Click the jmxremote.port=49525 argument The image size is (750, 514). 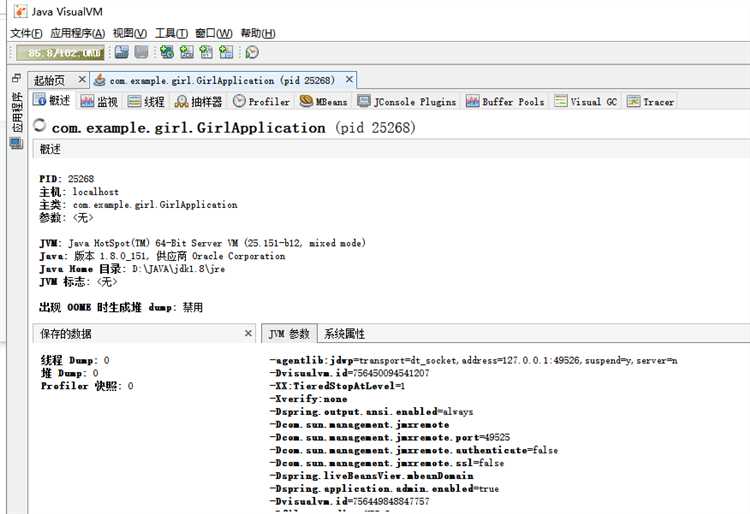click(389, 437)
